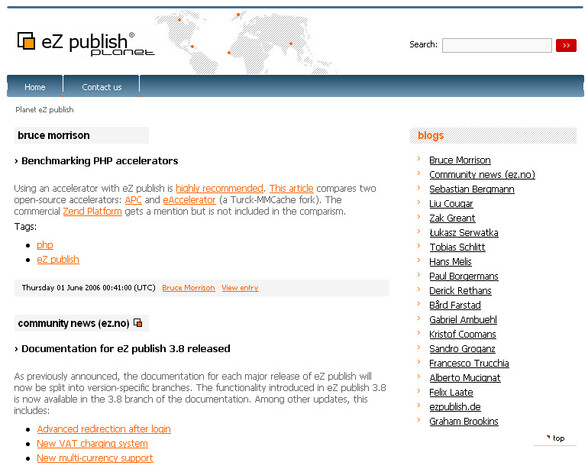Click the eZ icon beside community news heading
The image size is (588, 469).
click(138, 322)
